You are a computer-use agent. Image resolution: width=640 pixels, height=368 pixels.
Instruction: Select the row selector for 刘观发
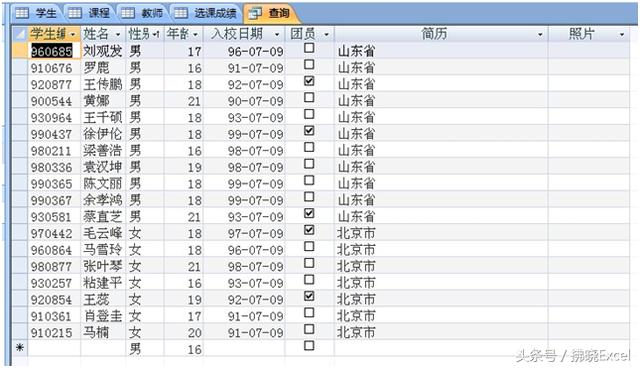(x=20, y=51)
